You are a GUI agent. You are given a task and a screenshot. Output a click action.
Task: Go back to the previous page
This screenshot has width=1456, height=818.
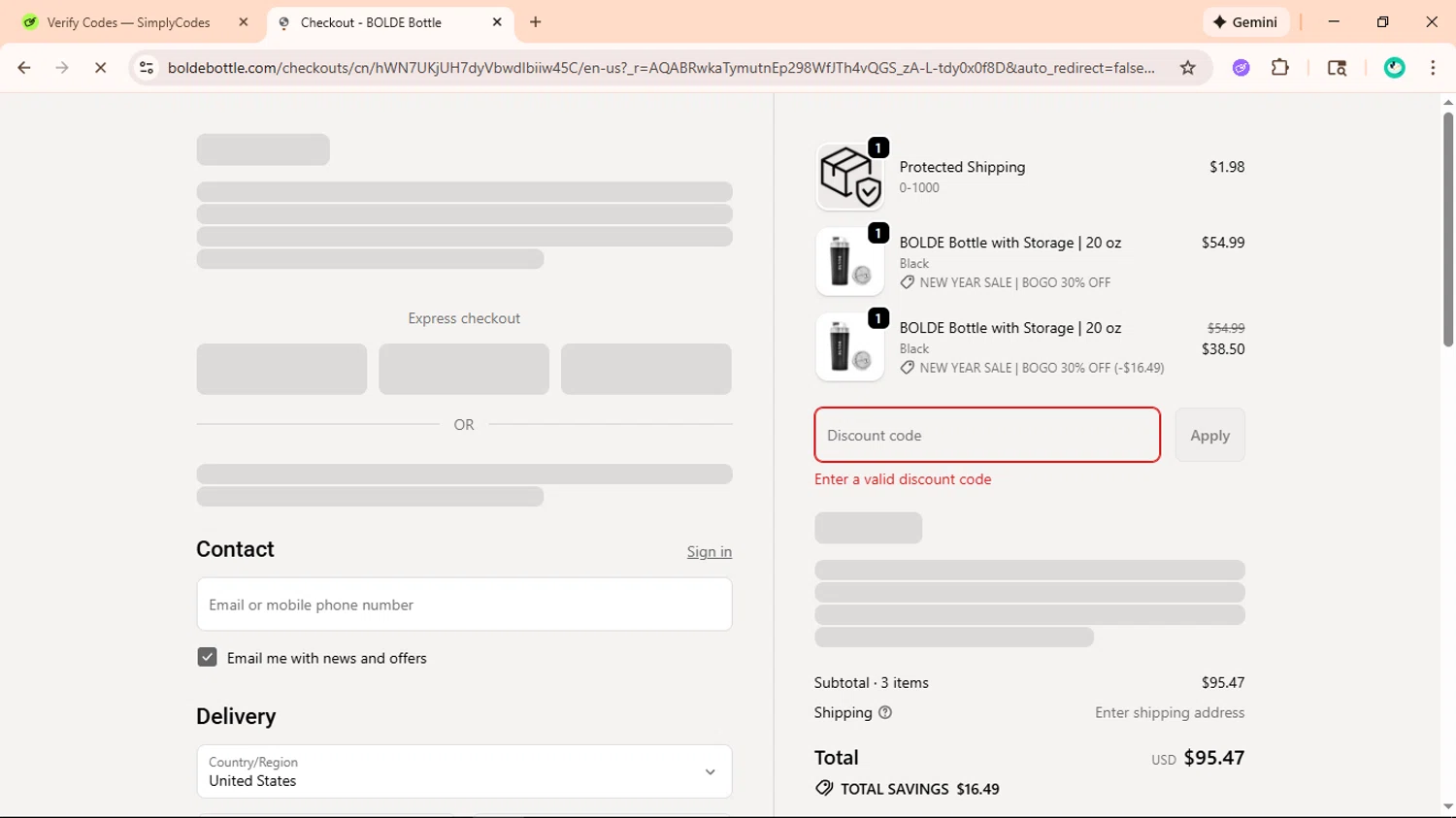point(24,68)
